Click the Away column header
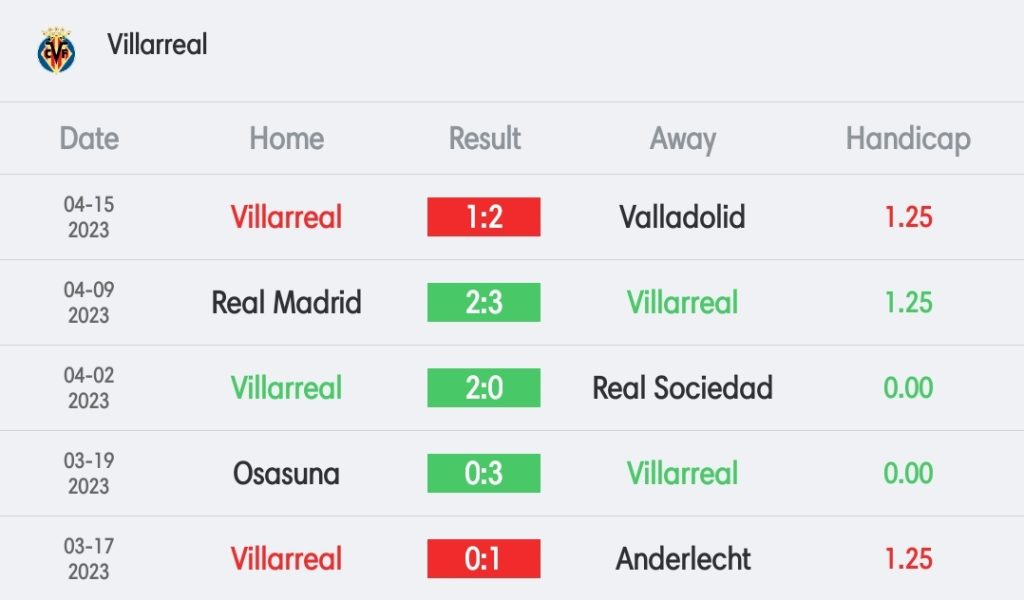 pyautogui.click(x=683, y=139)
